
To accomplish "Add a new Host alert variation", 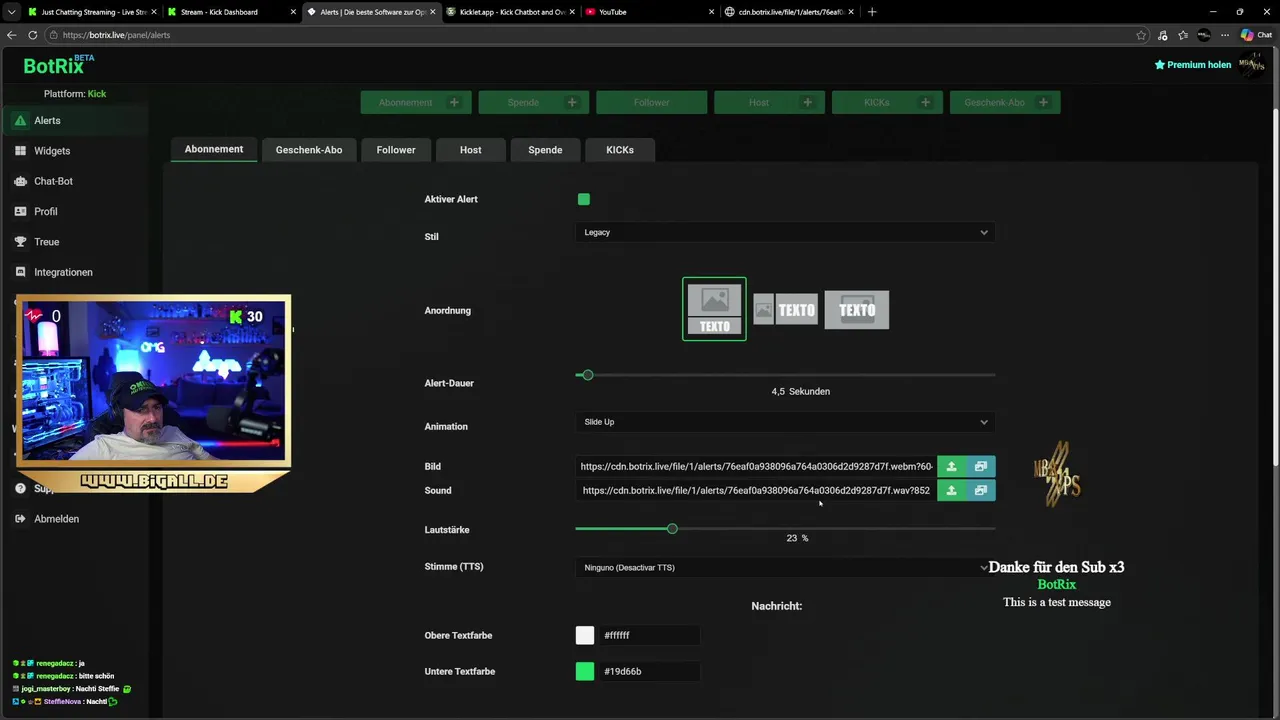I will click(x=807, y=102).
